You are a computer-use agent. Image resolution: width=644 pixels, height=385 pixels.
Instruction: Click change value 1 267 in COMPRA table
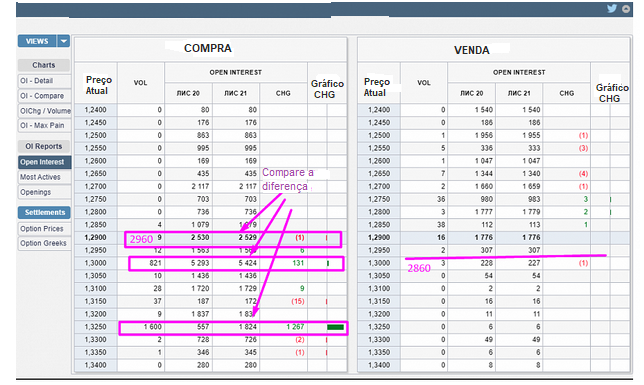[295, 327]
